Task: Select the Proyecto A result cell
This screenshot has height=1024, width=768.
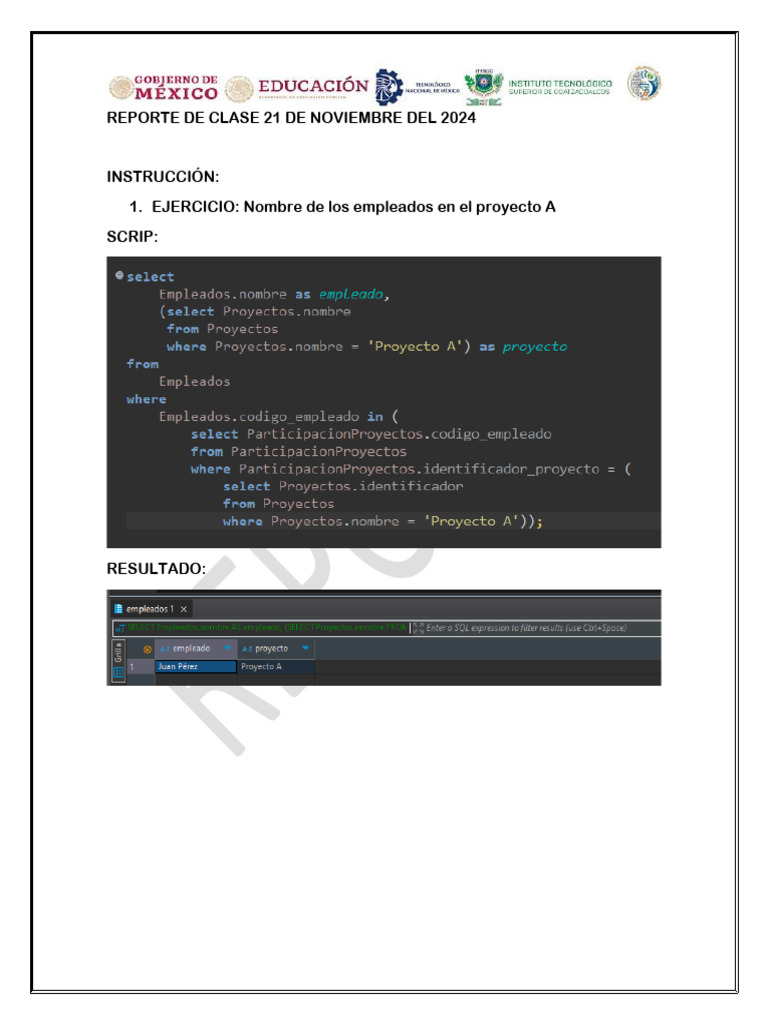Action: click(276, 666)
